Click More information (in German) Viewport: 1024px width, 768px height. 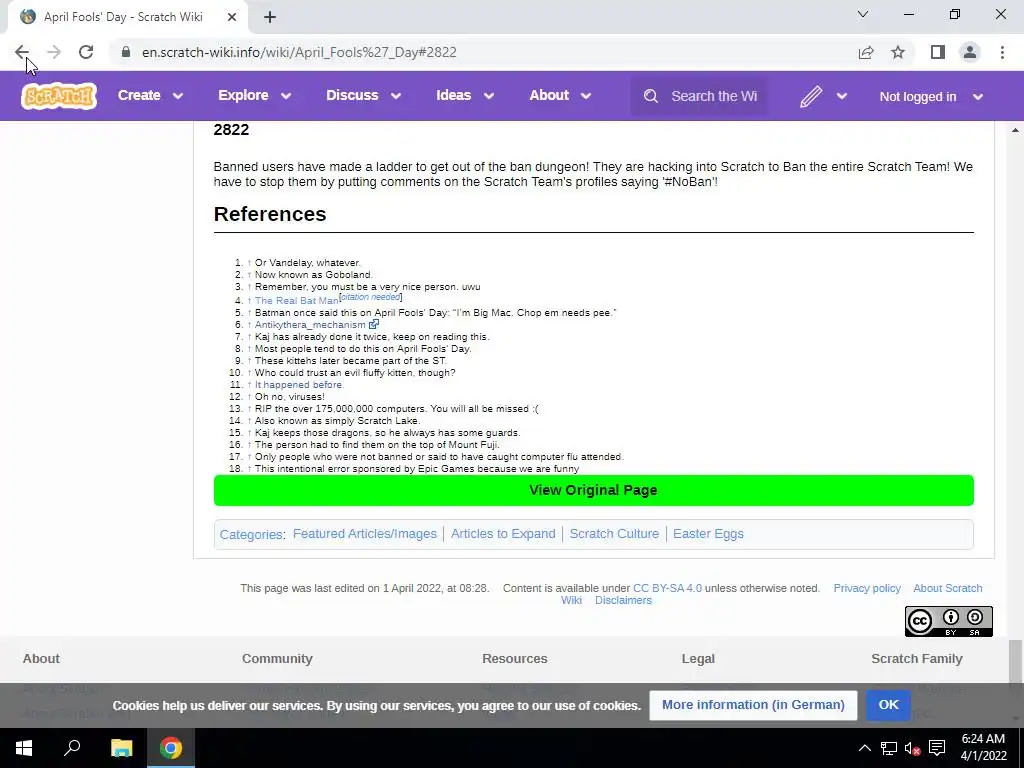[753, 705]
